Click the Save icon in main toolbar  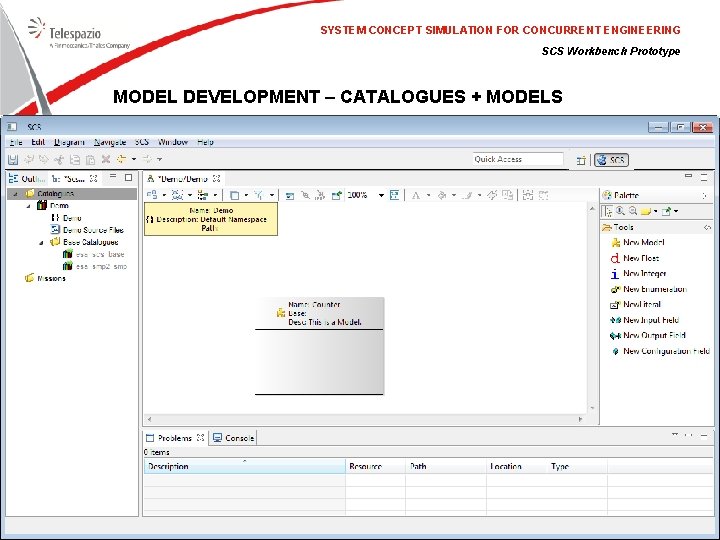(x=13, y=159)
